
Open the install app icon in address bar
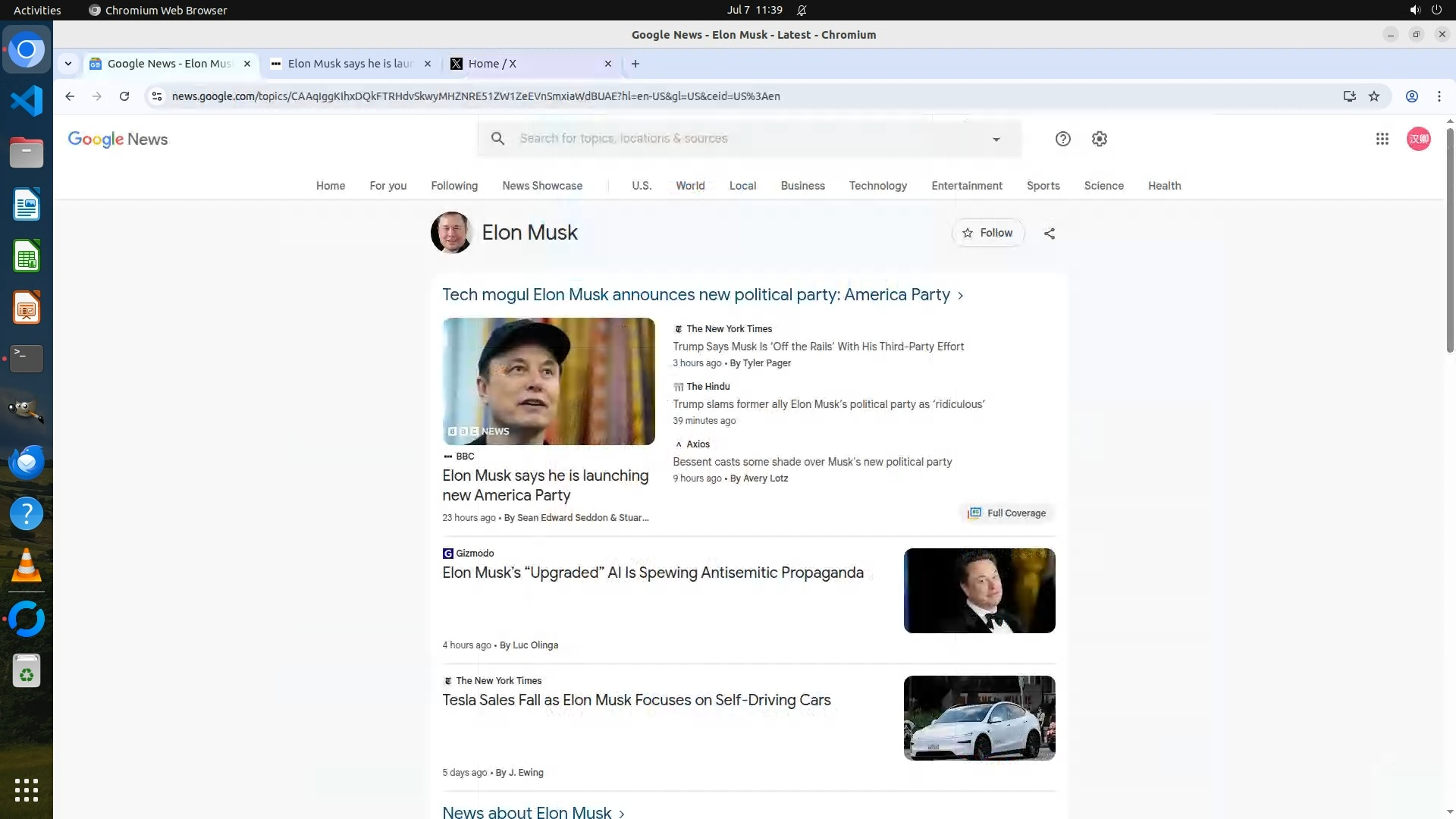1349,96
